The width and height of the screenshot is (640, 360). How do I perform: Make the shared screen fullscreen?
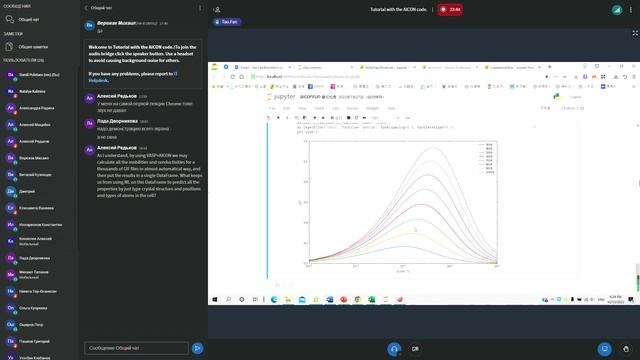point(635,33)
